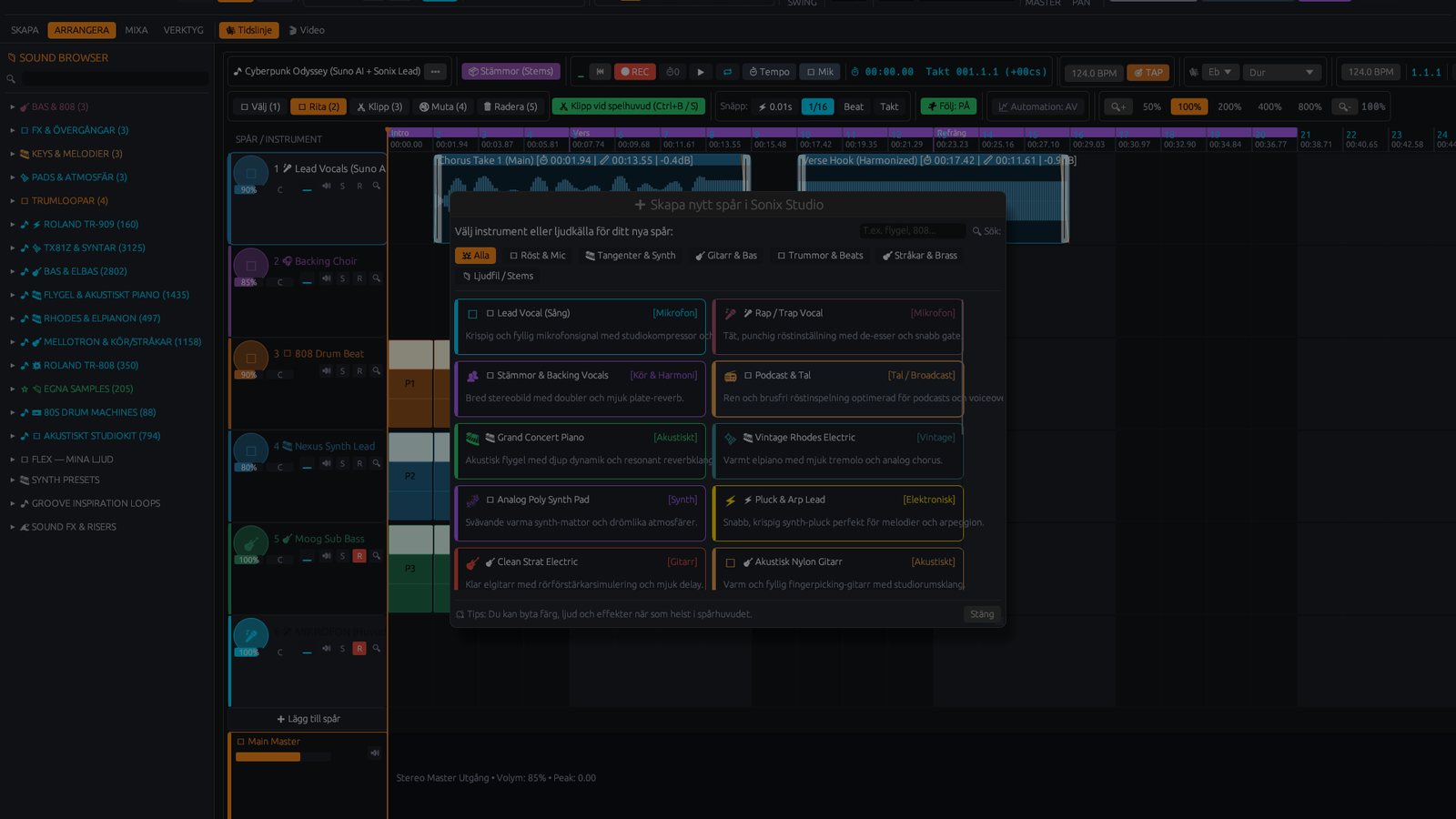The width and height of the screenshot is (1456, 819).
Task: Toggle Automation: AV button
Action: (x=1037, y=106)
